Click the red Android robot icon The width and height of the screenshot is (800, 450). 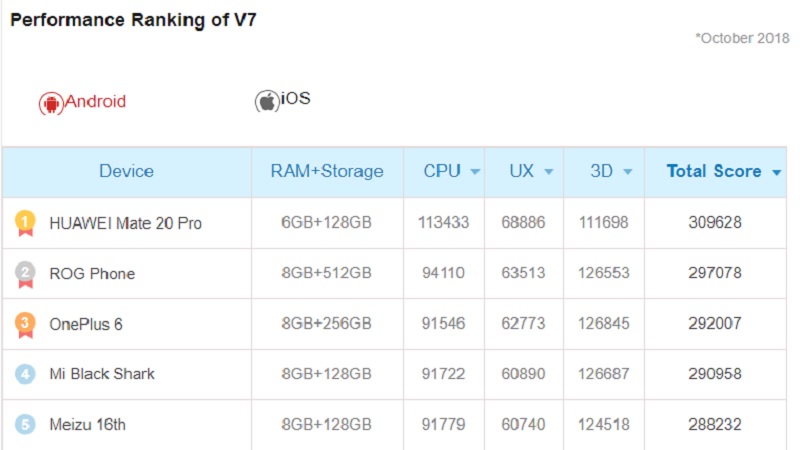click(51, 104)
